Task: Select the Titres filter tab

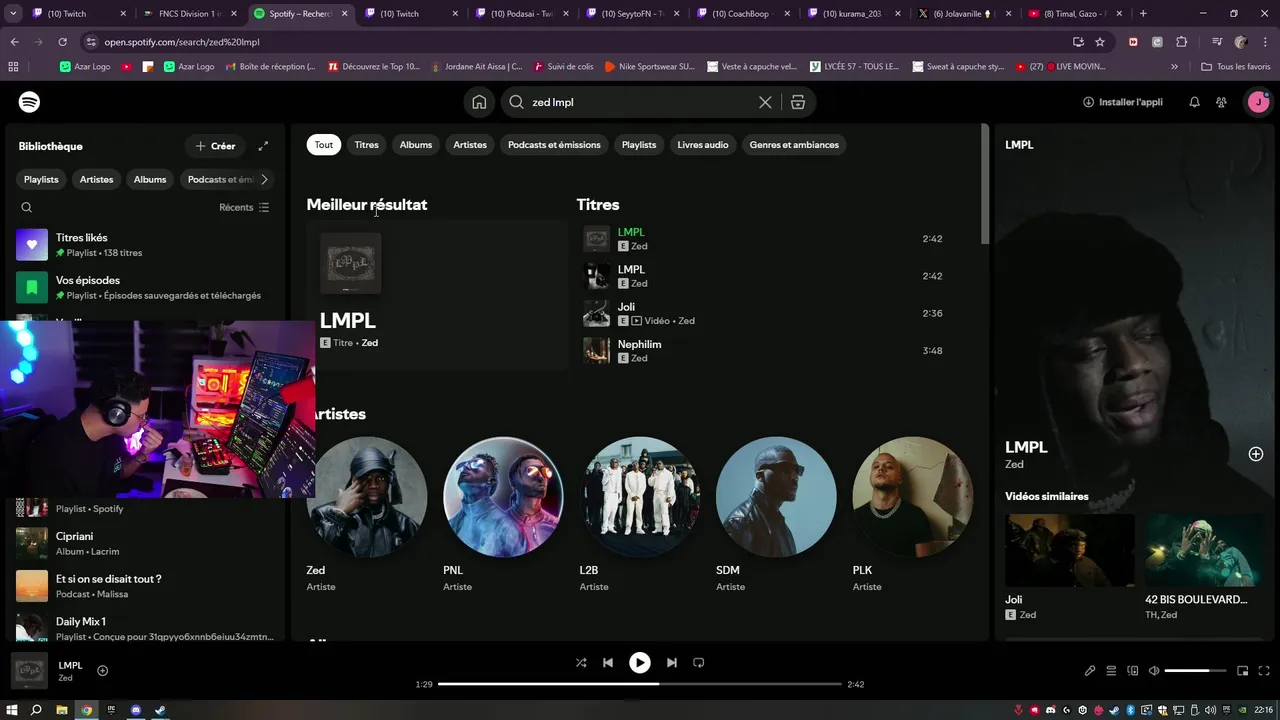Action: coord(367,145)
